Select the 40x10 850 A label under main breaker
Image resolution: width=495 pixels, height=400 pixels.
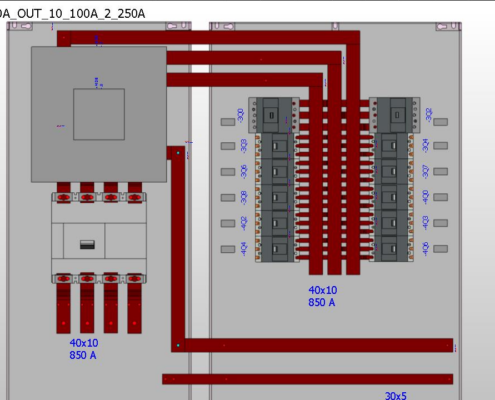pos(84,349)
